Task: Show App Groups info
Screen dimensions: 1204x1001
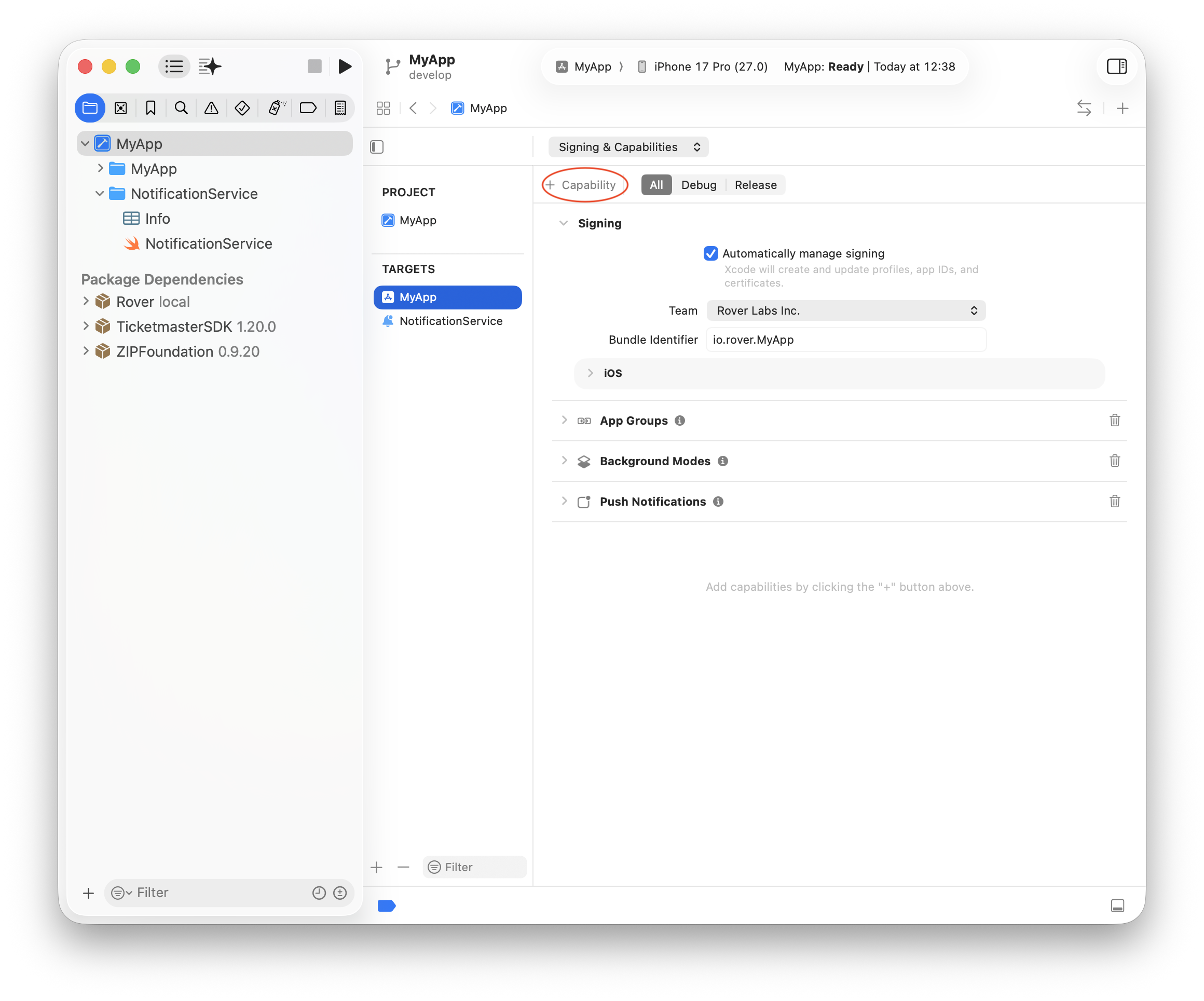Action: (x=680, y=421)
